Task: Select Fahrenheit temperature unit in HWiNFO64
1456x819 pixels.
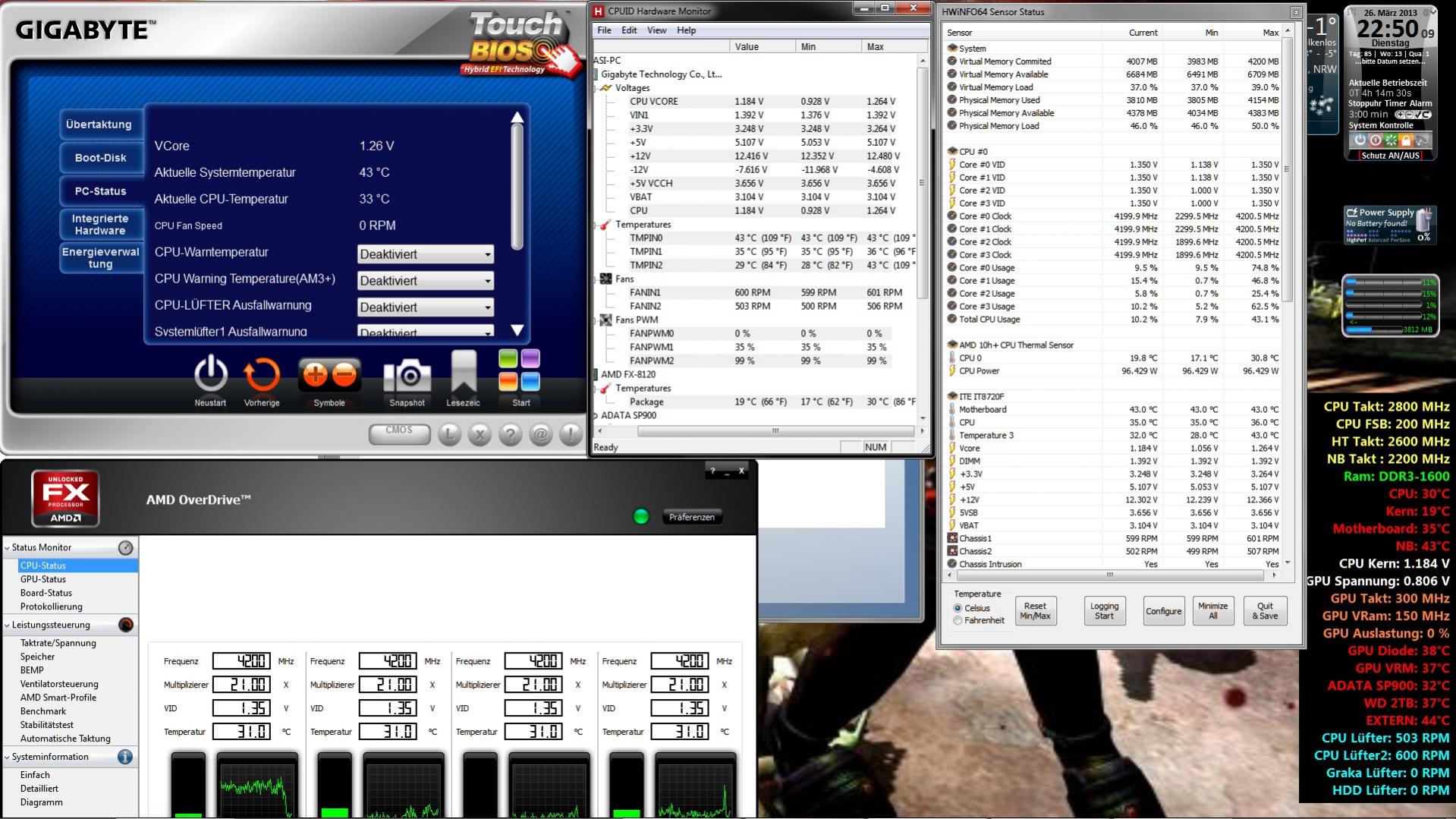Action: click(958, 620)
